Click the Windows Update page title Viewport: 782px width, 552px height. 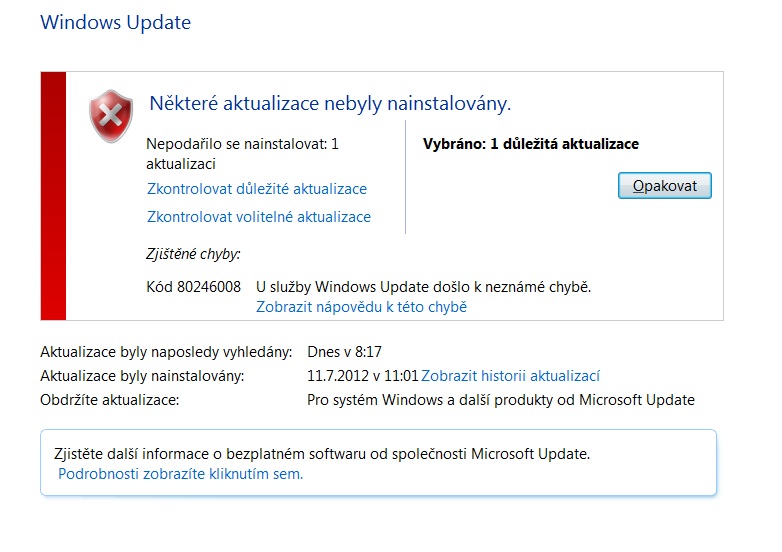click(115, 22)
